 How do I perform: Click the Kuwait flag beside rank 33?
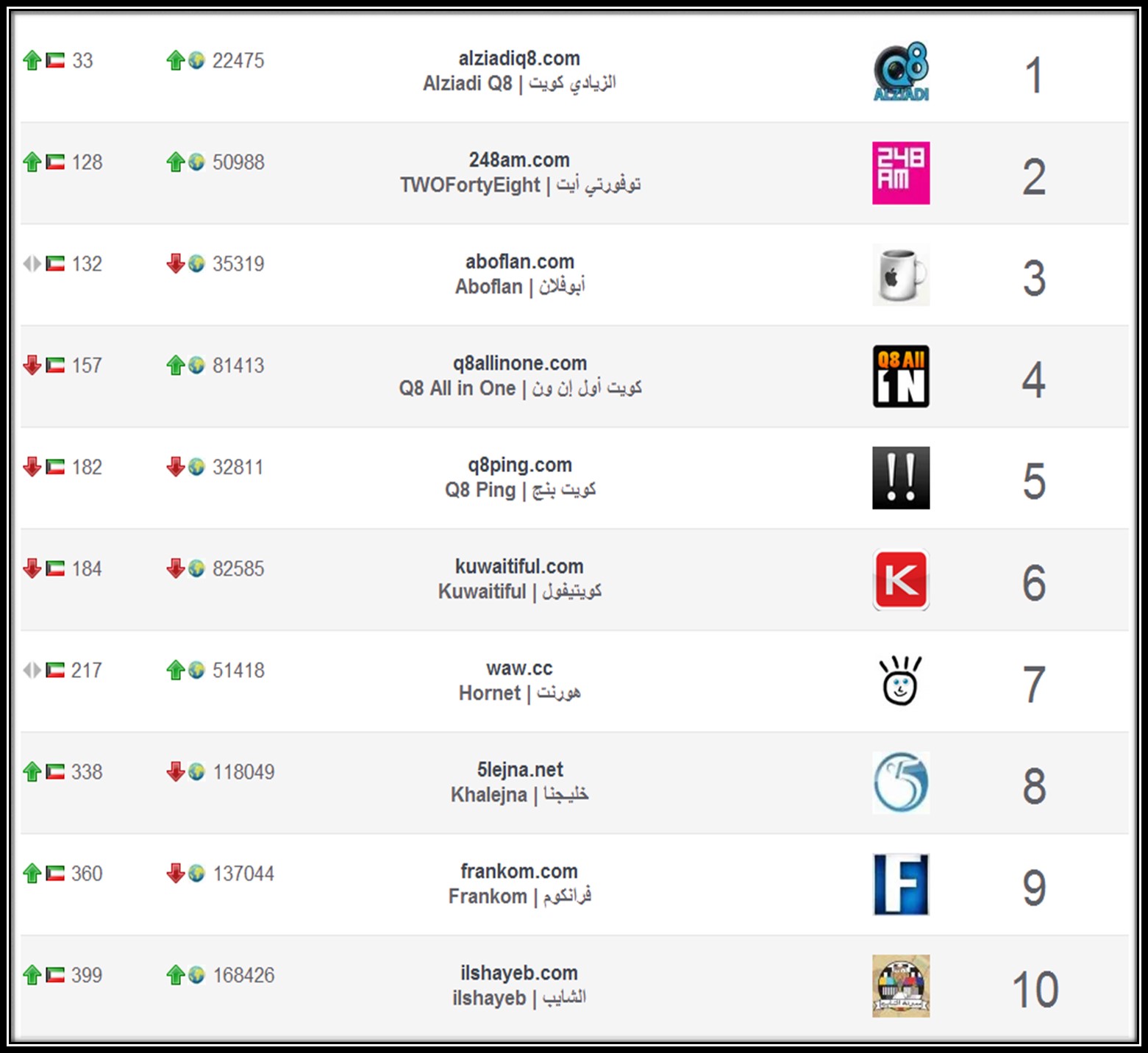click(x=55, y=60)
